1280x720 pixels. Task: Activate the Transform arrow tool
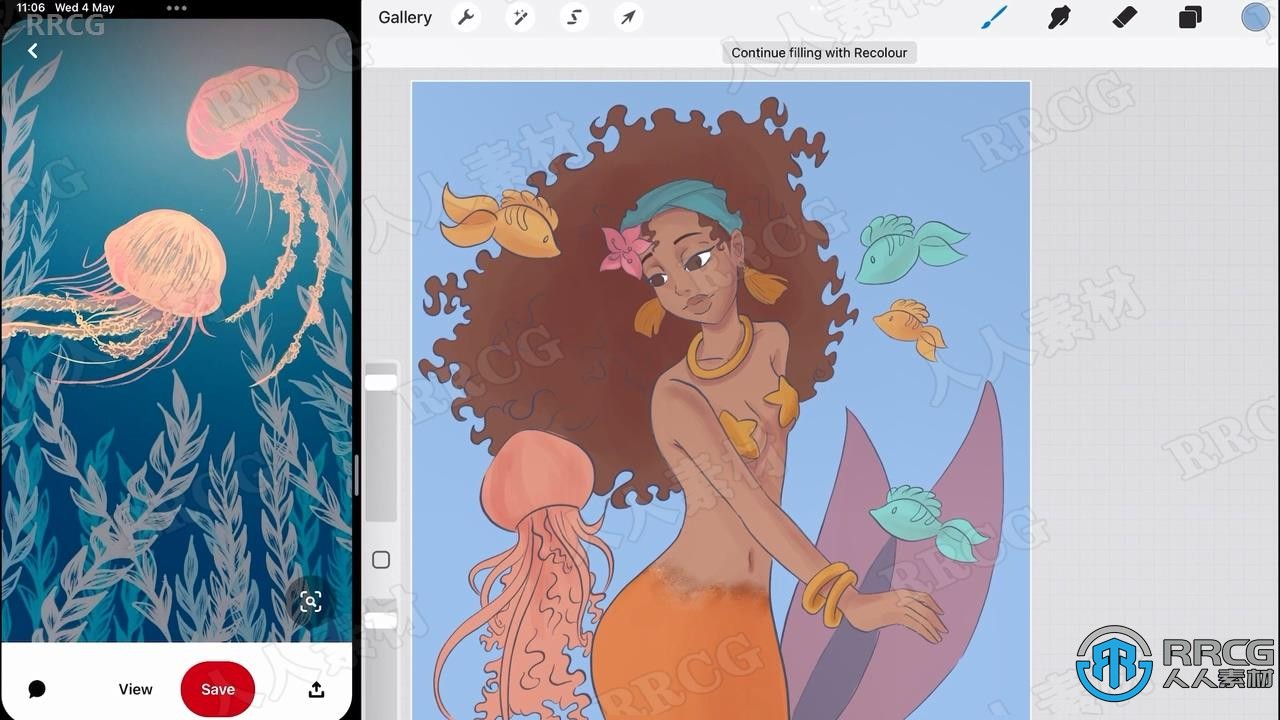[628, 17]
